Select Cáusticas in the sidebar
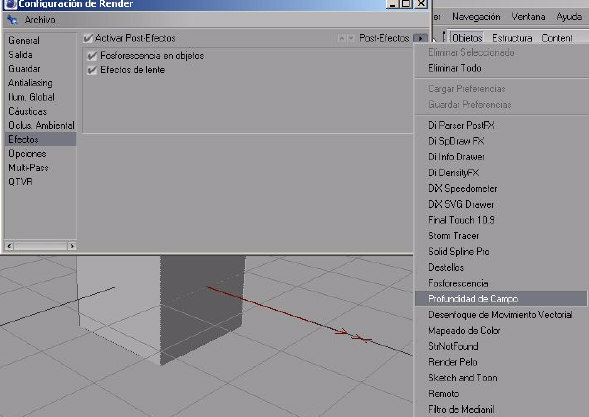This screenshot has height=417, width=589. pos(27,111)
